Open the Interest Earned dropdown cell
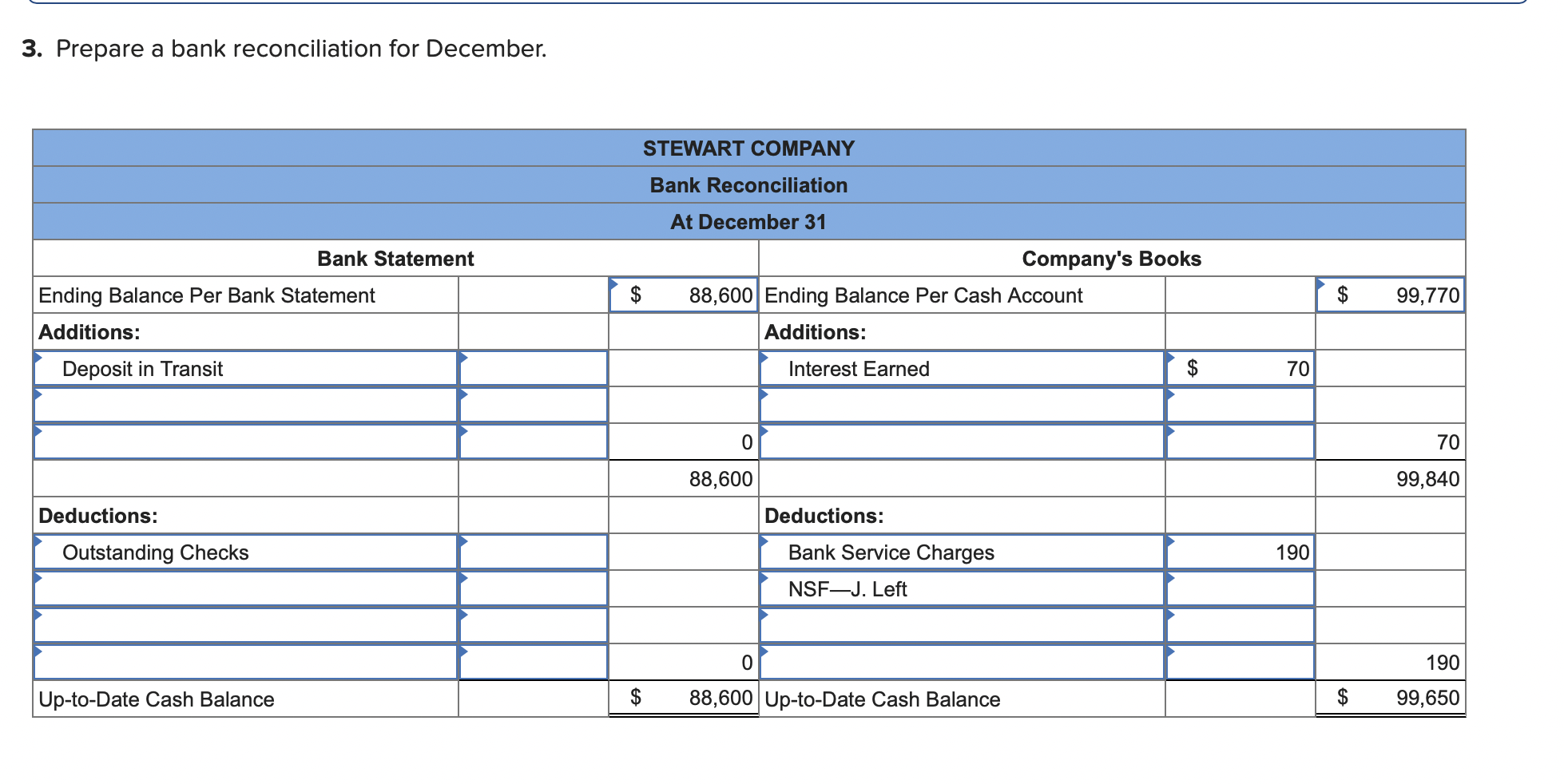The height and width of the screenshot is (784, 1564). 962,369
